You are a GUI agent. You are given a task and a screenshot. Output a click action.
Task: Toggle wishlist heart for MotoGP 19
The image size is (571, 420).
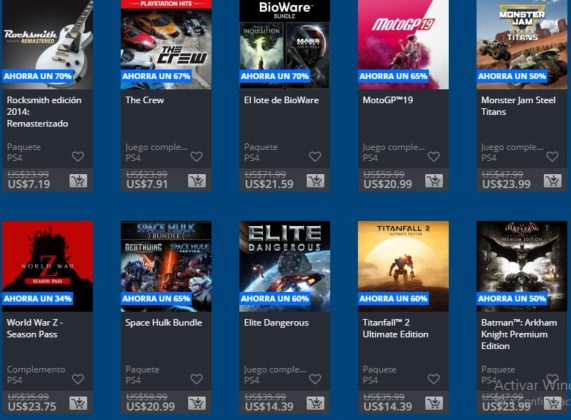[x=434, y=157]
